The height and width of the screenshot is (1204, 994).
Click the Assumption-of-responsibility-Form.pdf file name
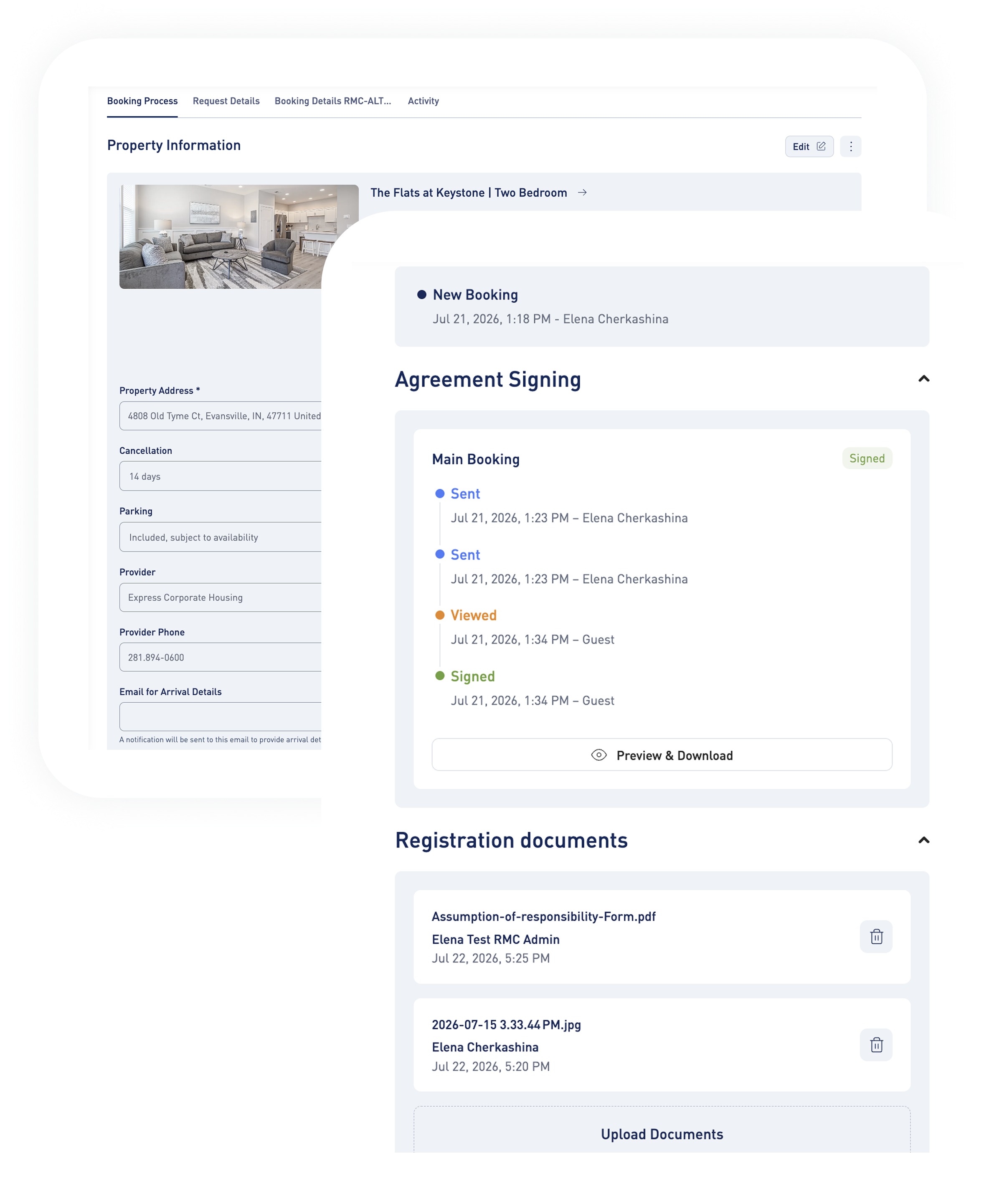pos(543,917)
